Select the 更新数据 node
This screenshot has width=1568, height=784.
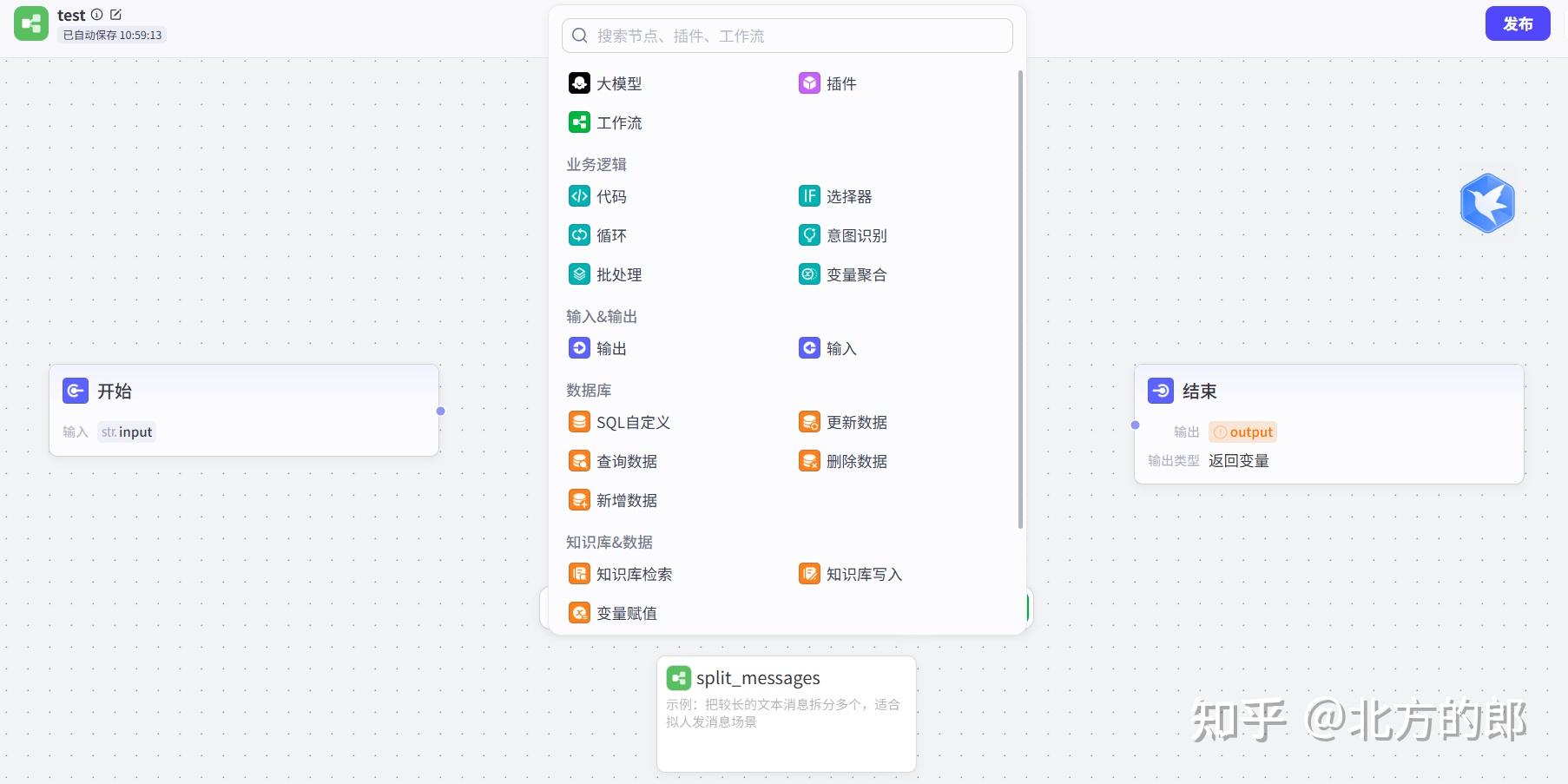tap(843, 422)
